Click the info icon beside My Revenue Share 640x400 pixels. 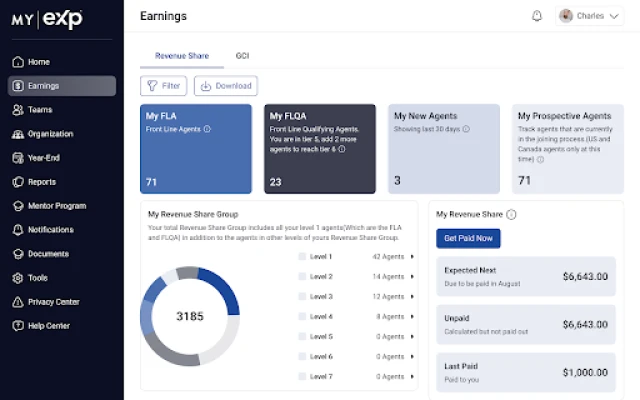[511, 214]
